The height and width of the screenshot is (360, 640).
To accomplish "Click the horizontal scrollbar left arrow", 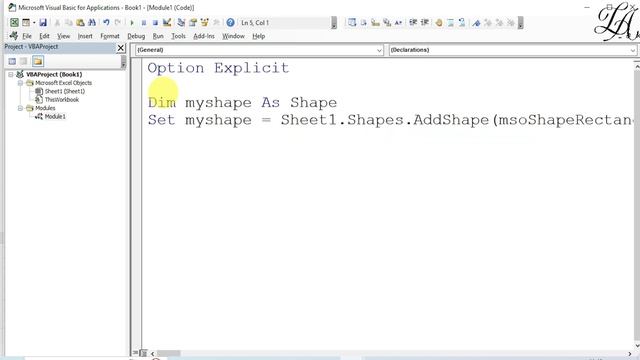I will [x=153, y=353].
